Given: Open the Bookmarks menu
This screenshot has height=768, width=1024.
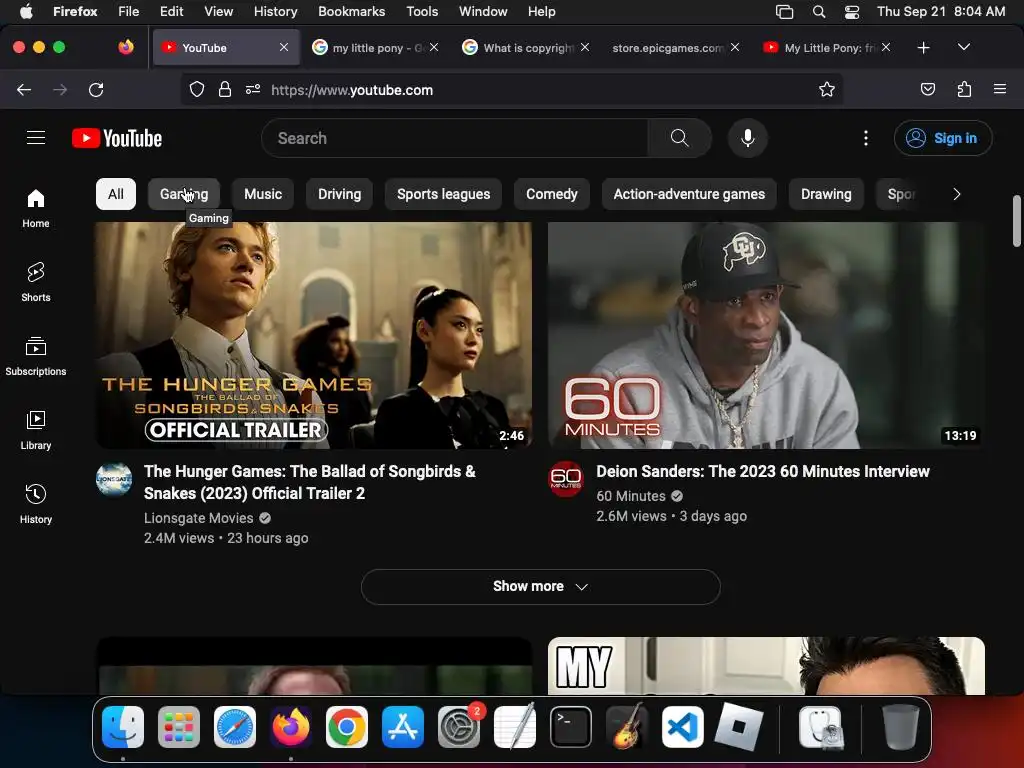Looking at the screenshot, I should [x=351, y=12].
